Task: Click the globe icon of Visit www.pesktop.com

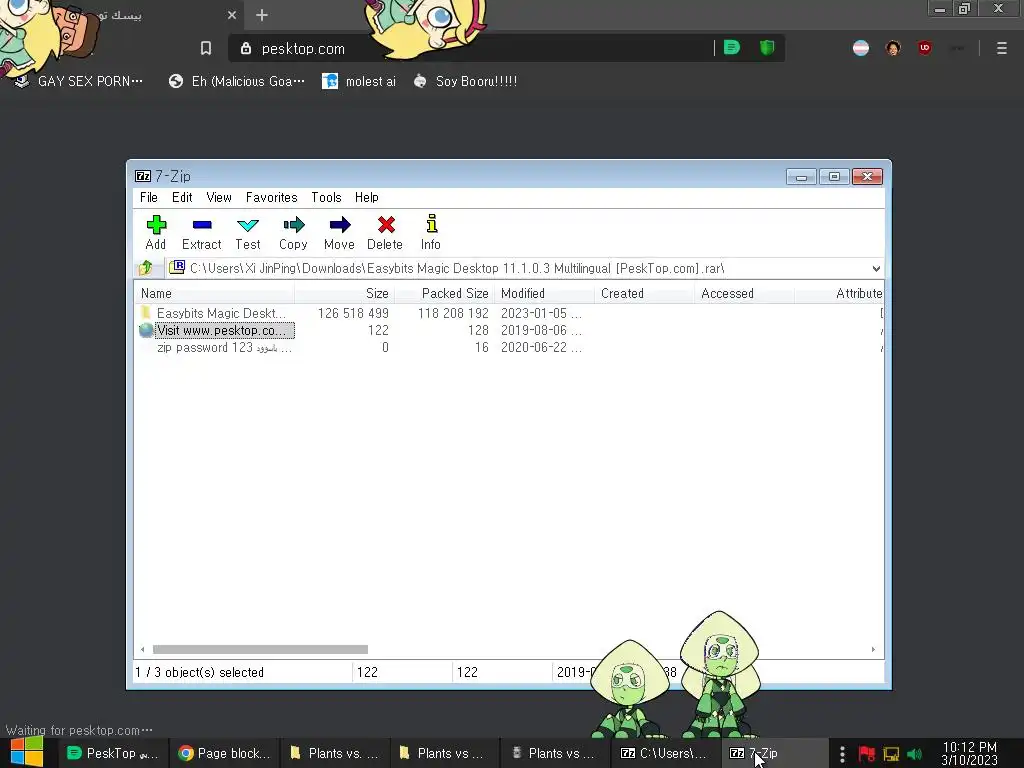Action: 146,330
